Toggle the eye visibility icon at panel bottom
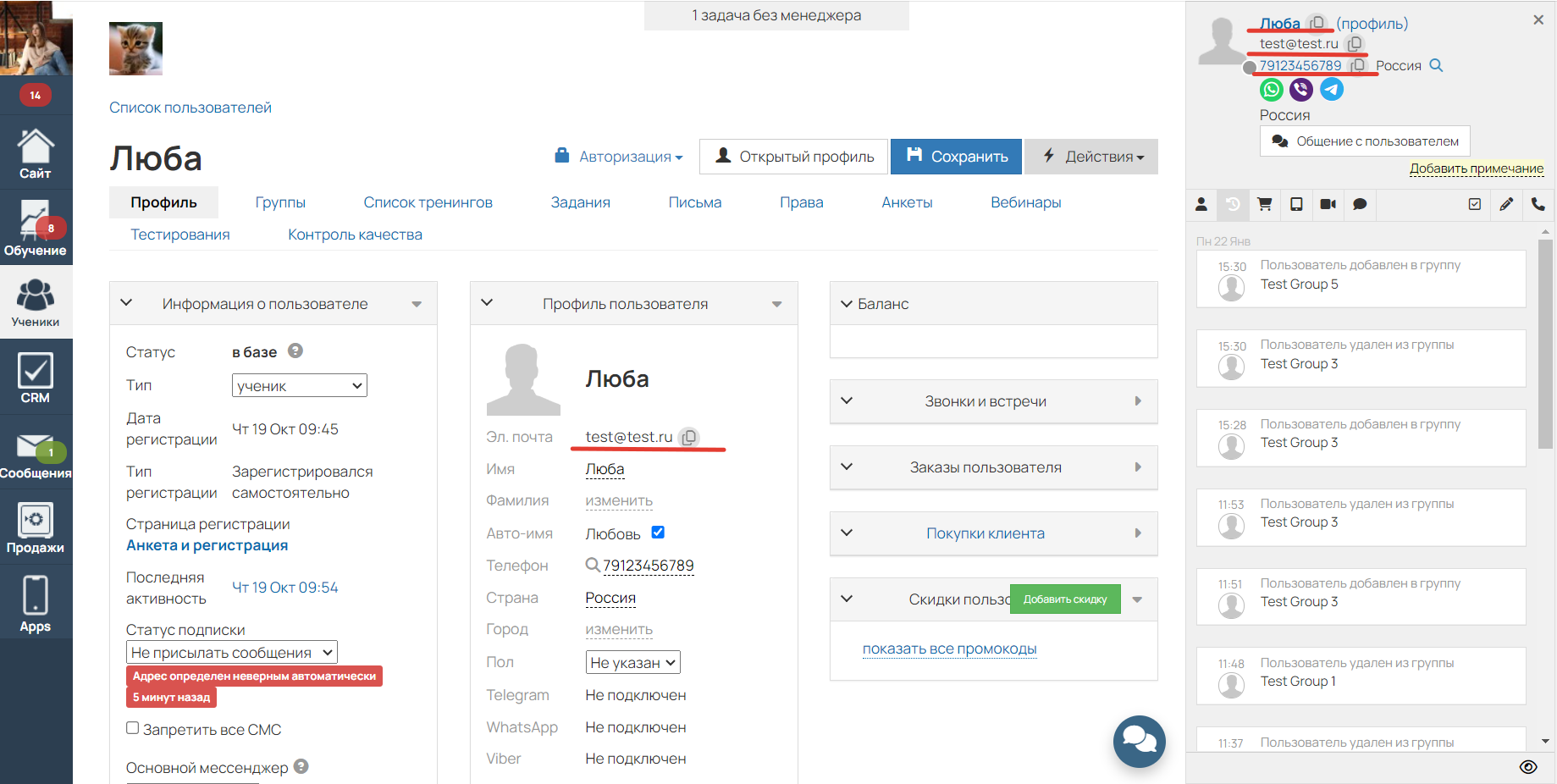This screenshot has height=784, width=1557. click(x=1527, y=767)
